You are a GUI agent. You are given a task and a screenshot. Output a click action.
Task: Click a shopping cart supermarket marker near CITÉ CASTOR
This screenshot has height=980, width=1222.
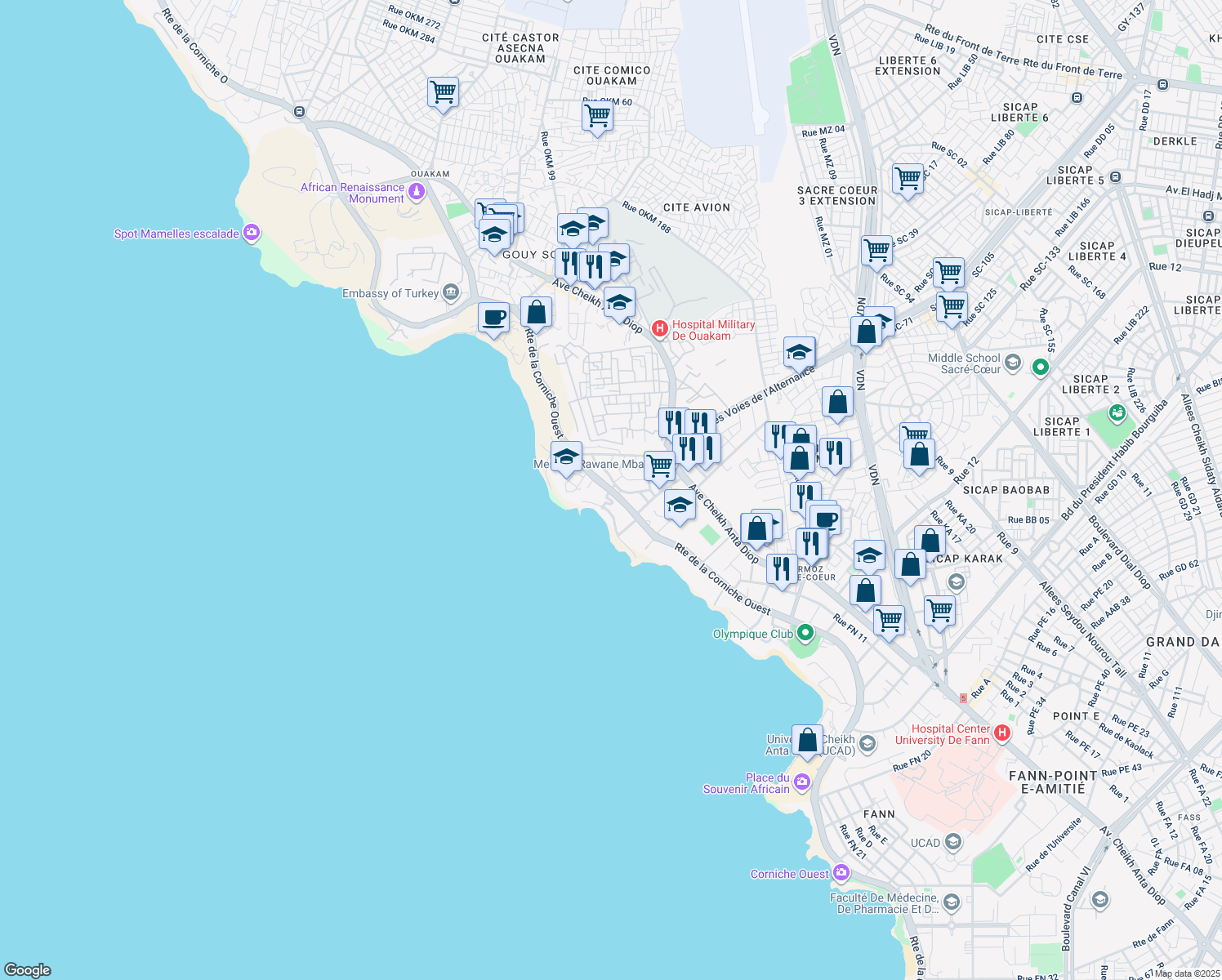(x=443, y=91)
